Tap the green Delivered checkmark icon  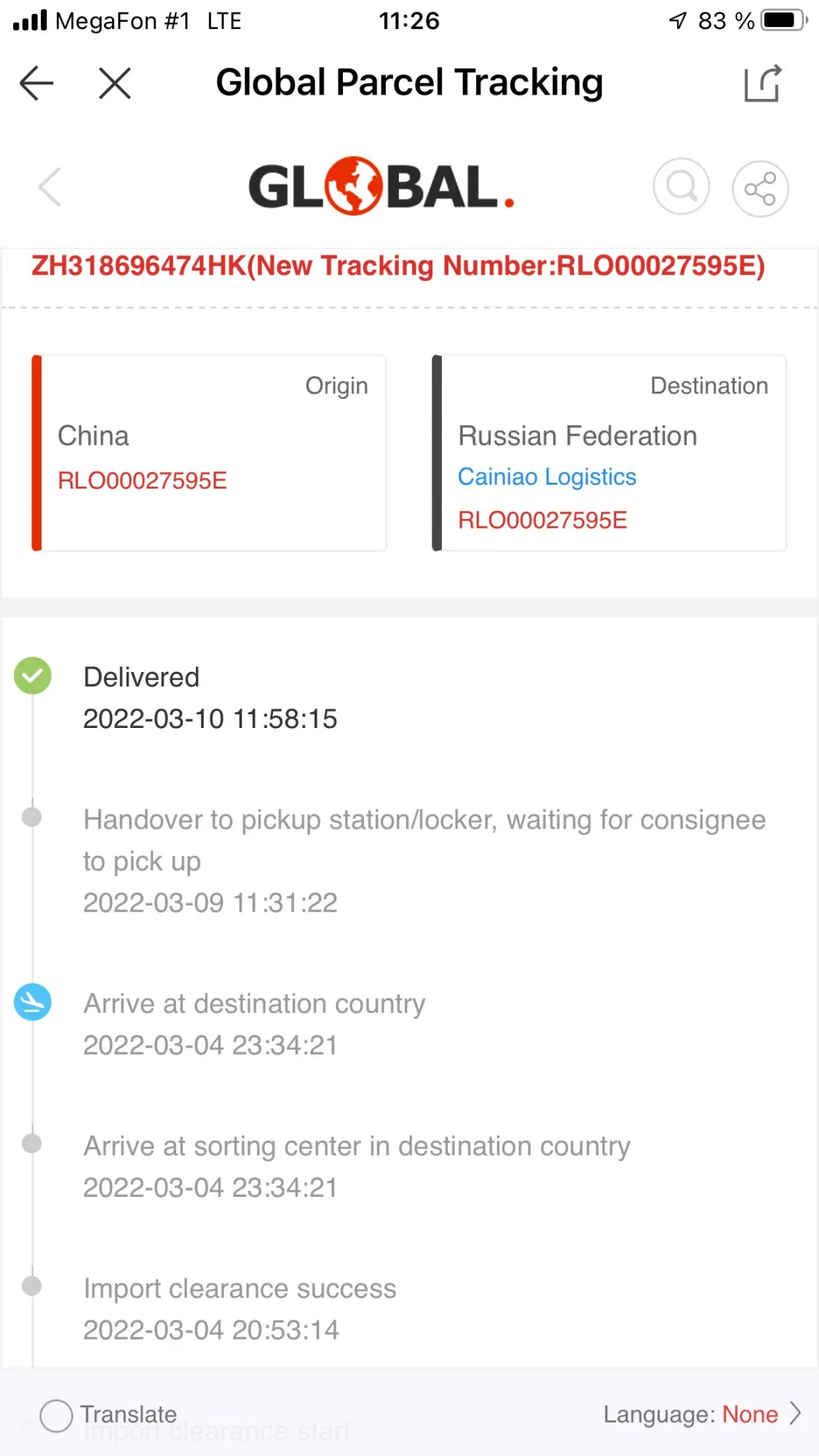coord(33,676)
